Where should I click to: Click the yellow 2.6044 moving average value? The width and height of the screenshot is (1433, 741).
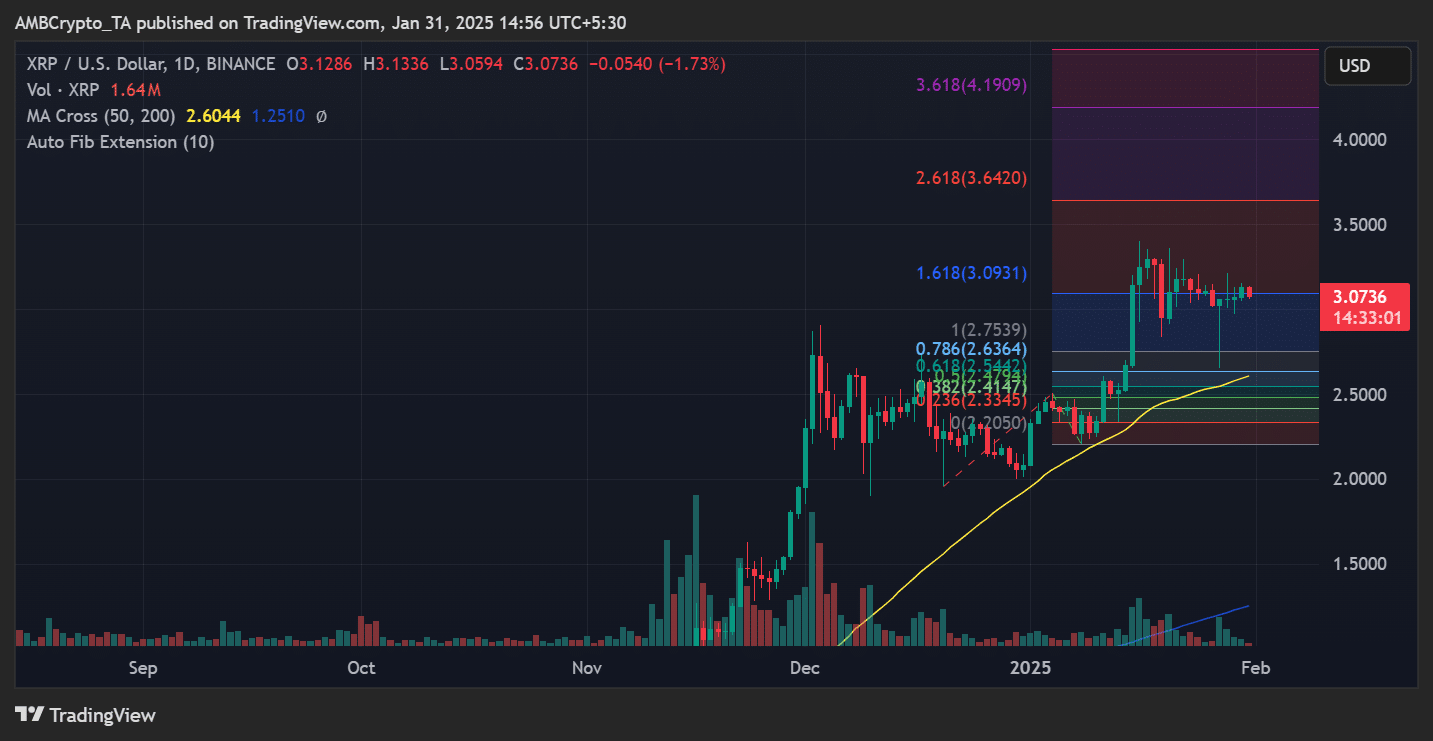pos(213,116)
